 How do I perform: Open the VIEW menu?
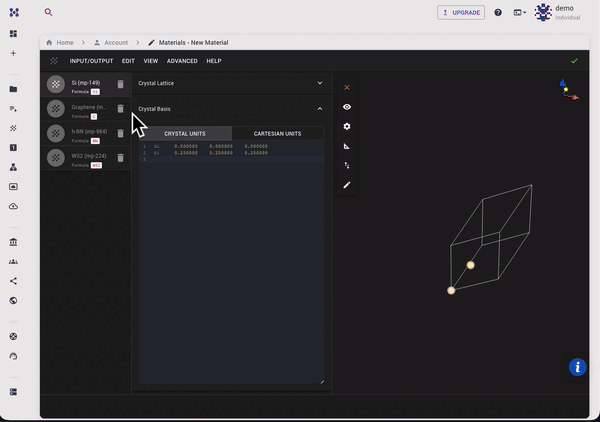tap(151, 61)
